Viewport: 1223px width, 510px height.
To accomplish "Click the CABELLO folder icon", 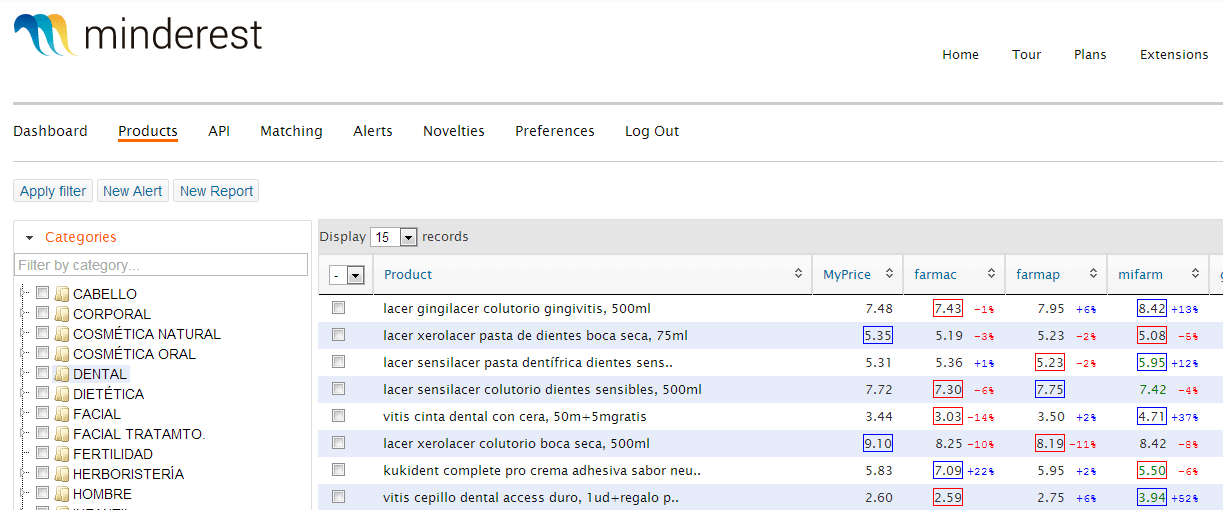I will [62, 294].
